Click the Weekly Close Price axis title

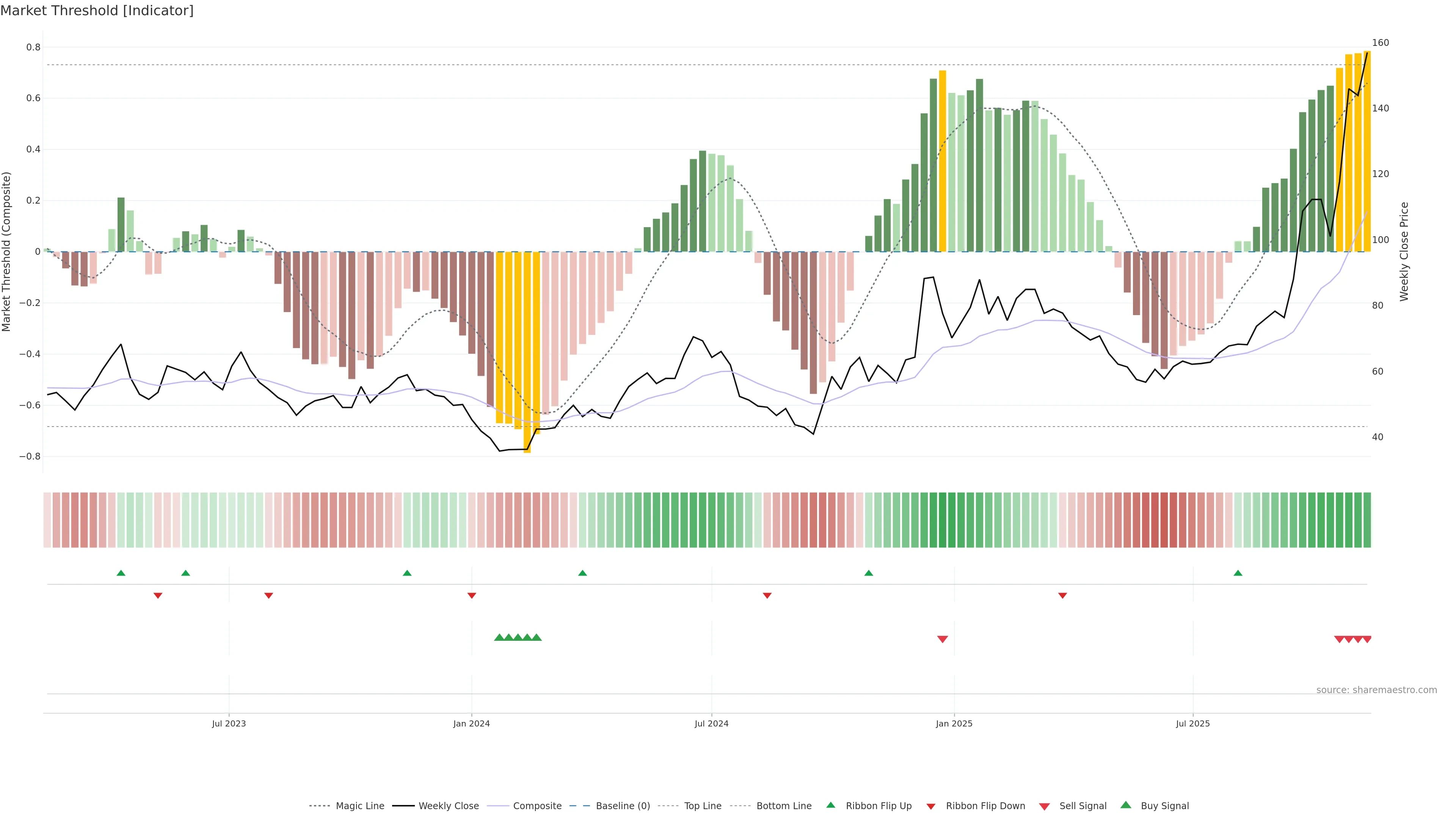pos(1404,251)
